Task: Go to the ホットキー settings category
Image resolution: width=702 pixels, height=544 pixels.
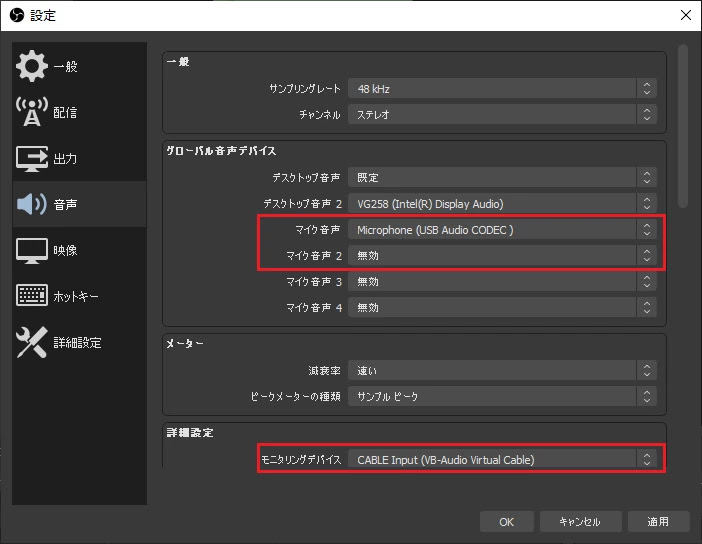Action: pos(79,296)
